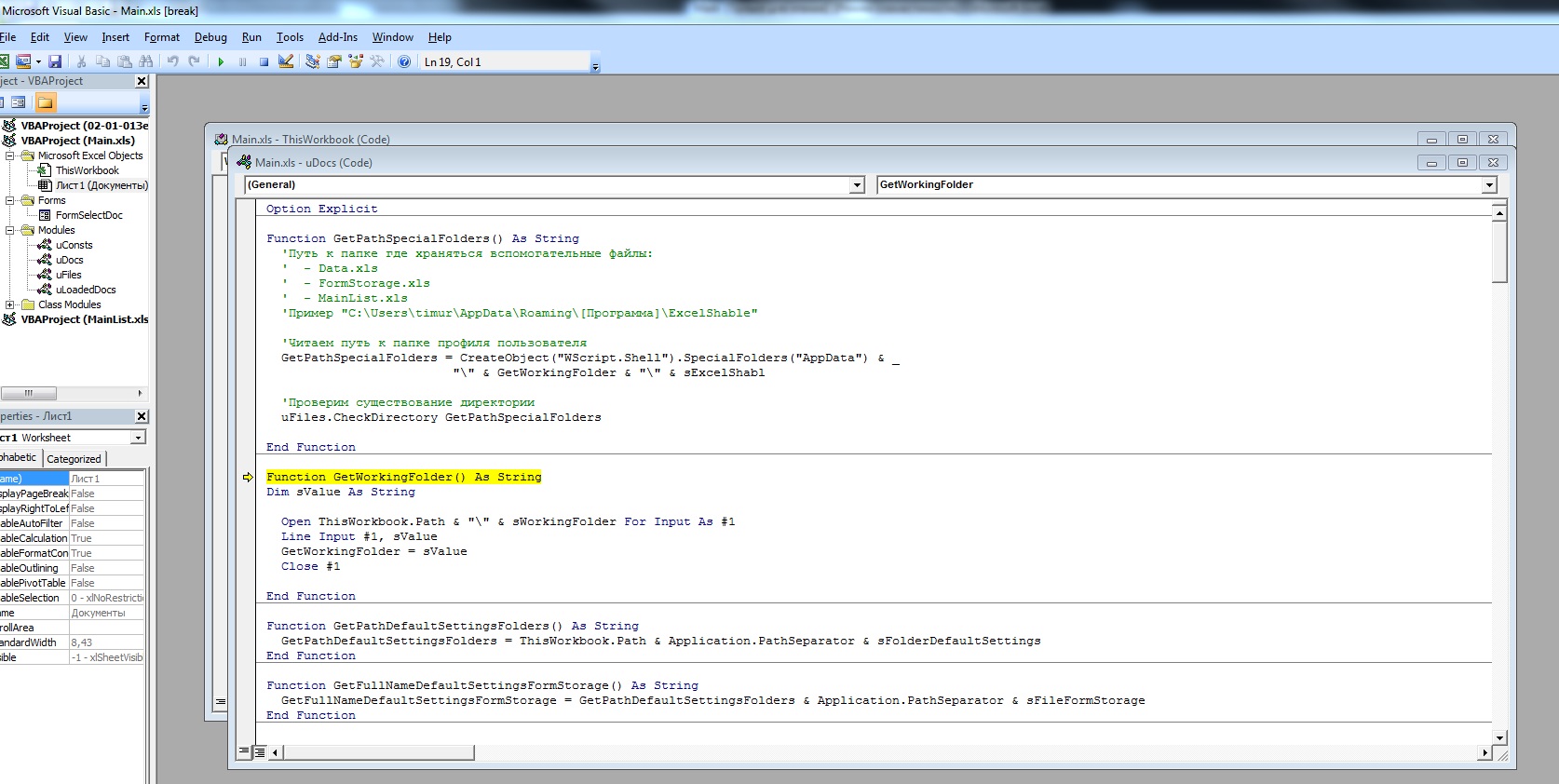Run the macro with the green play icon
The width and height of the screenshot is (1559, 784).
pos(221,61)
